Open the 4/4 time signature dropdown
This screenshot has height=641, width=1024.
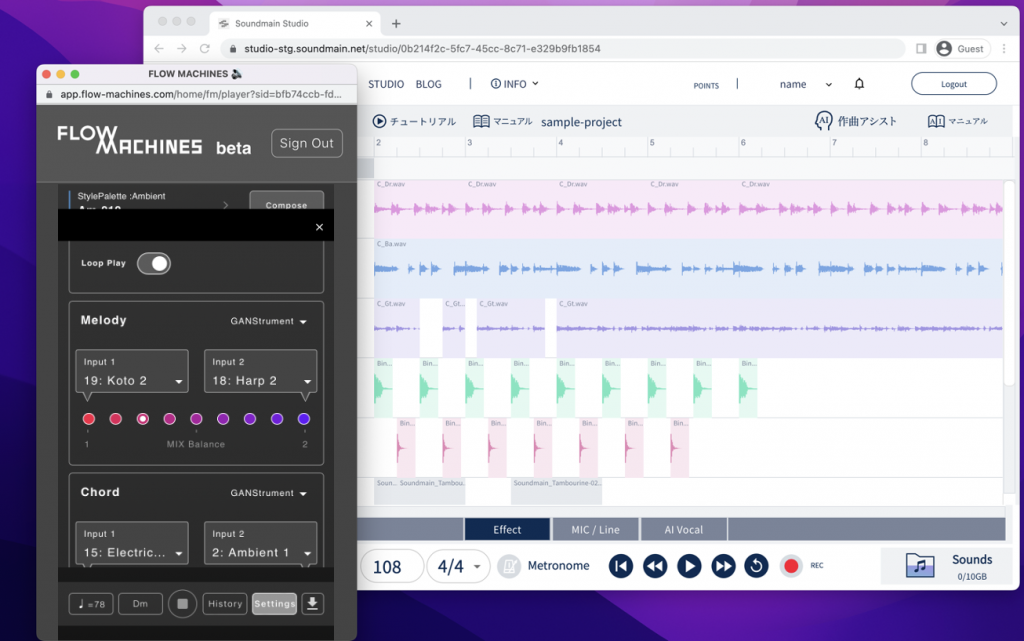pos(458,566)
